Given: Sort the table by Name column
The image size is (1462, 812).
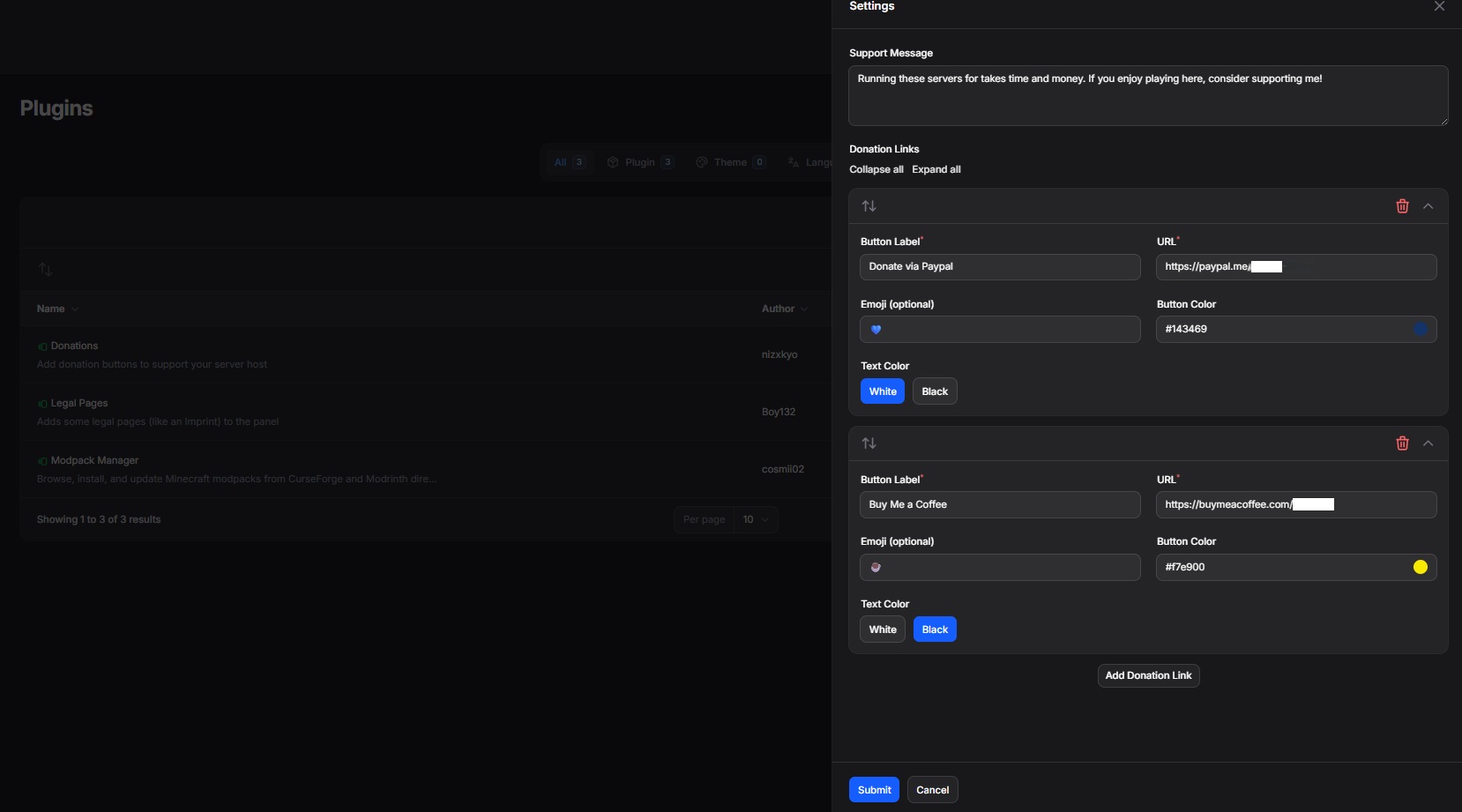Looking at the screenshot, I should tap(57, 309).
